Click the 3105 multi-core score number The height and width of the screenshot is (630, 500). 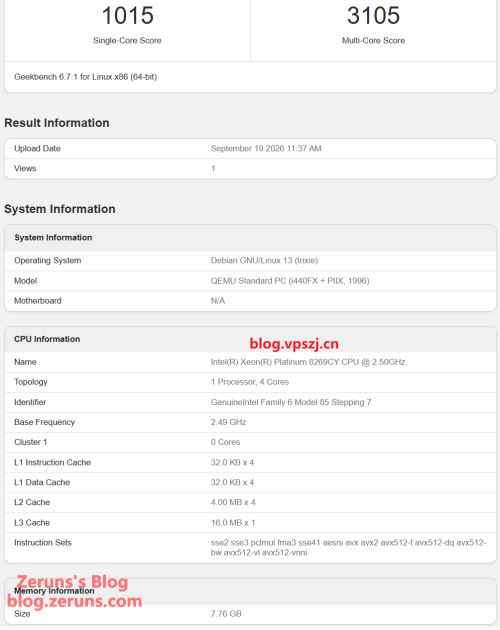click(x=373, y=15)
